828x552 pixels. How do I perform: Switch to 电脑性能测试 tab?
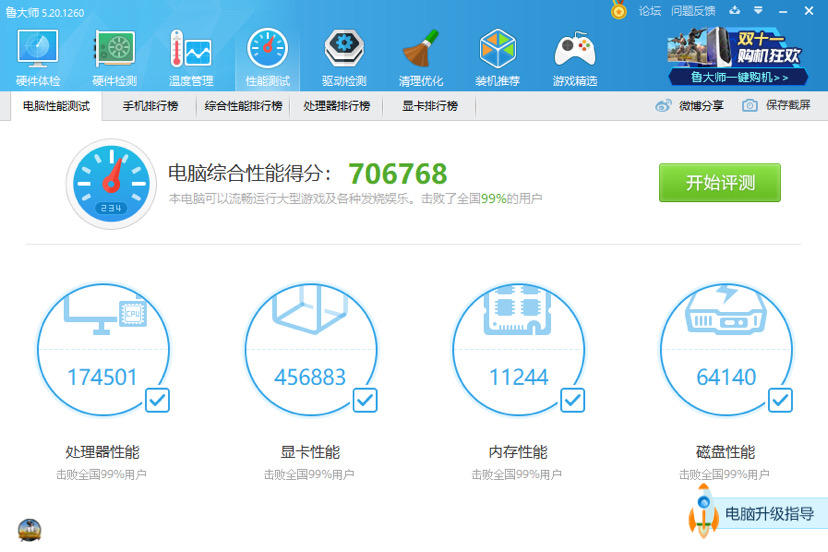pos(57,106)
